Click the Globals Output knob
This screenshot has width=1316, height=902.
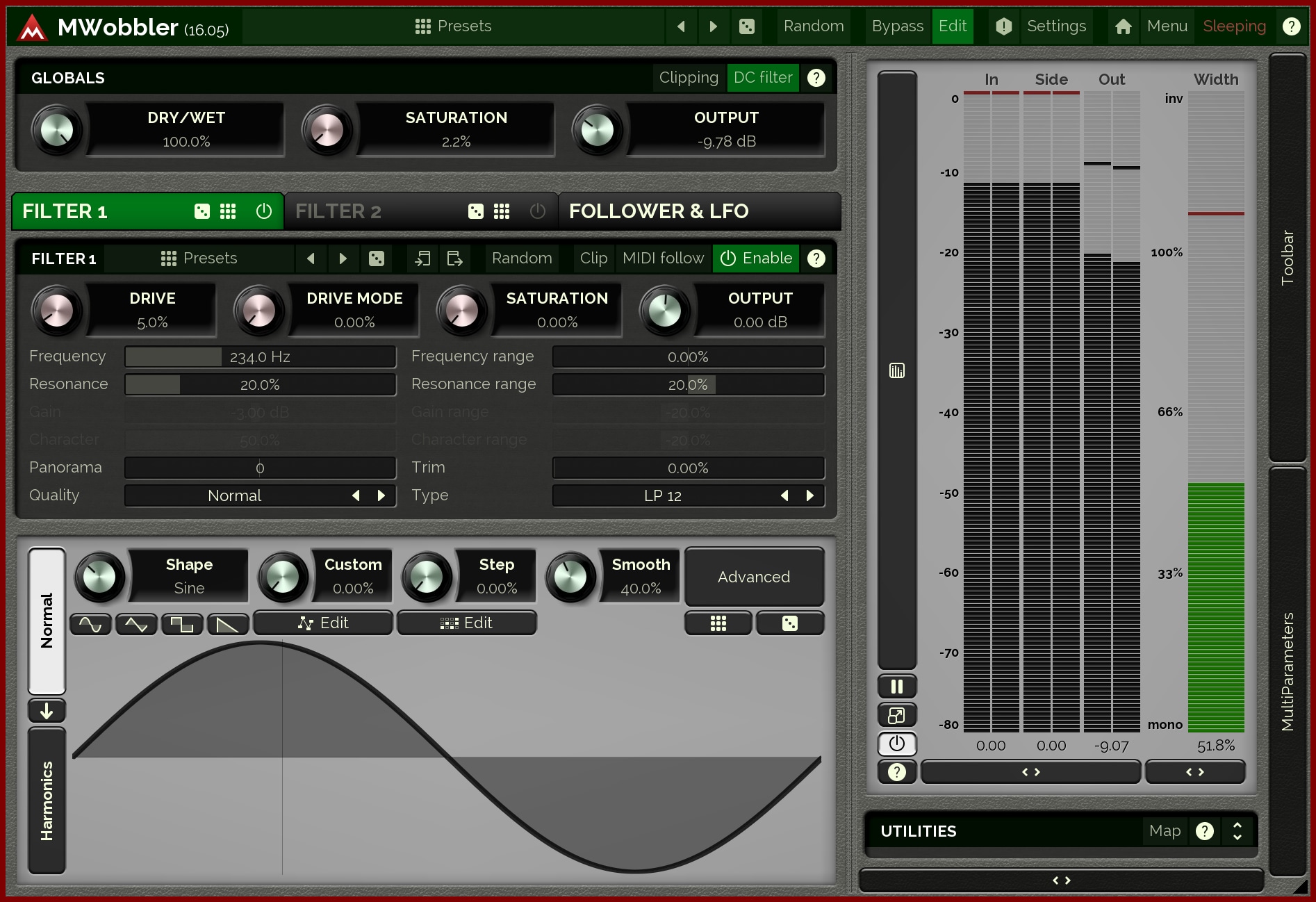click(x=598, y=130)
